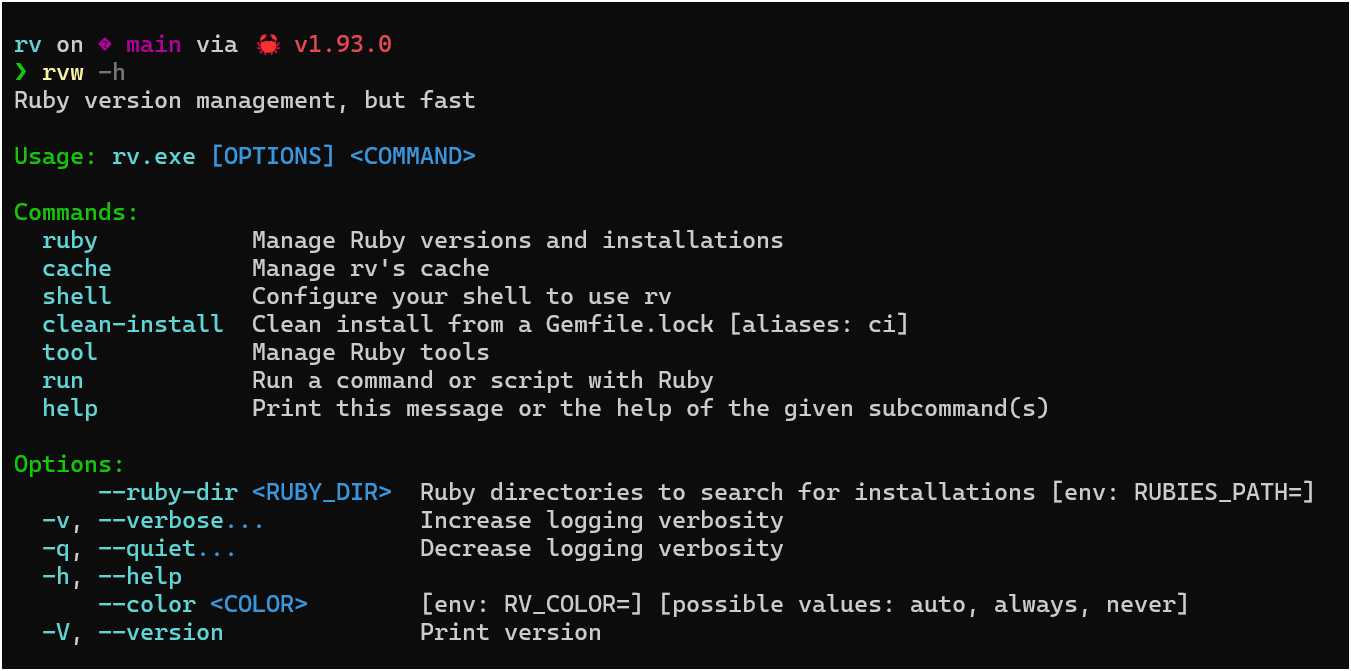Point at the 'tool' command entry
The height and width of the screenshot is (671, 1351).
pyautogui.click(x=70, y=353)
